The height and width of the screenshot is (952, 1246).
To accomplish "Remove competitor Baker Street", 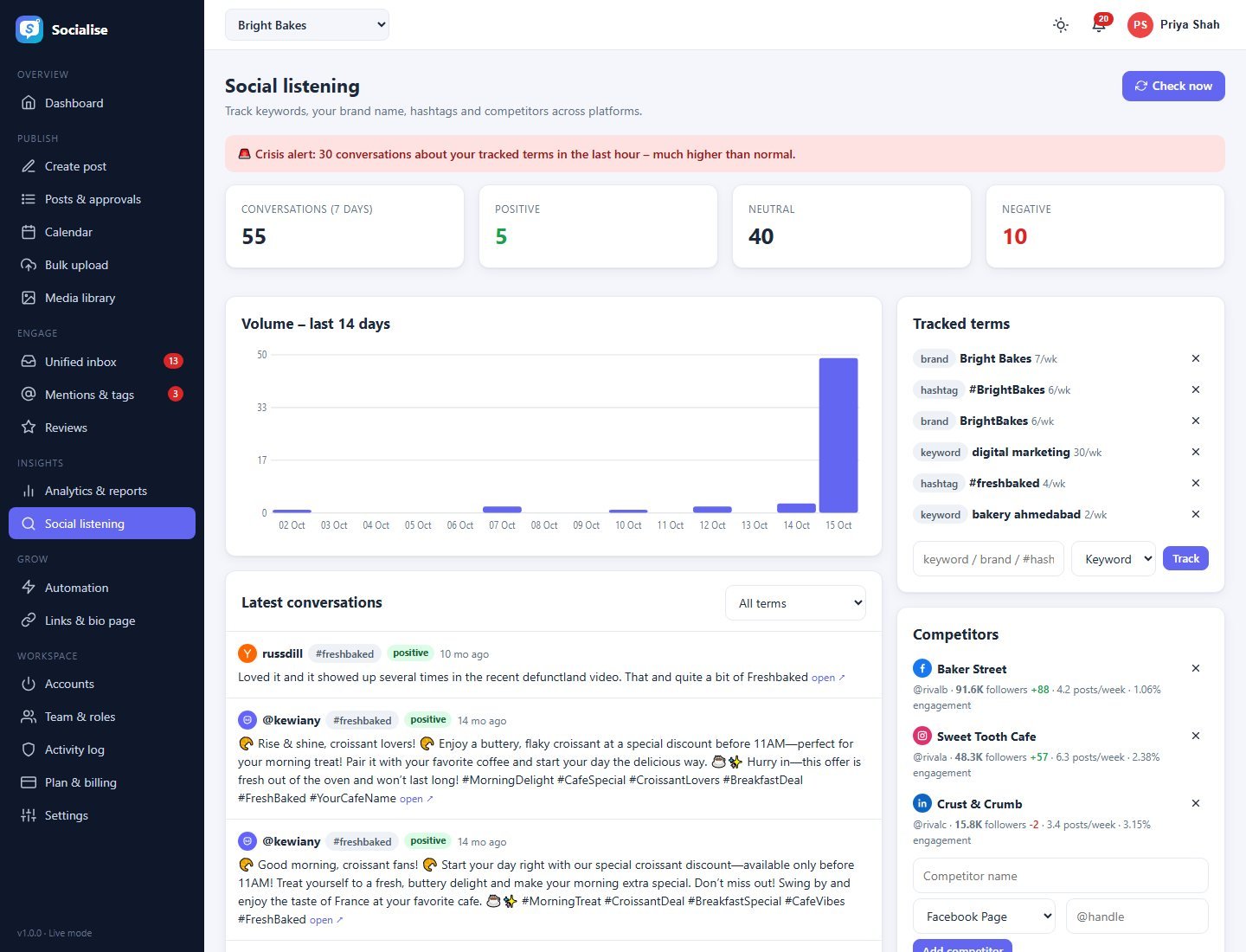I will click(x=1196, y=668).
